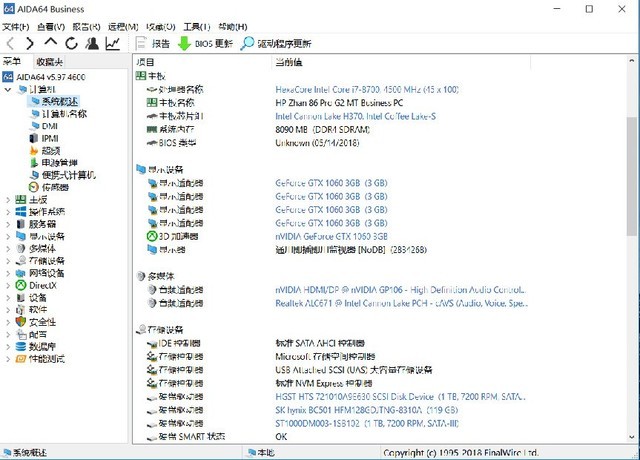Viewport: 640px width, 460px height.
Task: Click the 传感器 sensor gauge icon
Action: [34, 187]
